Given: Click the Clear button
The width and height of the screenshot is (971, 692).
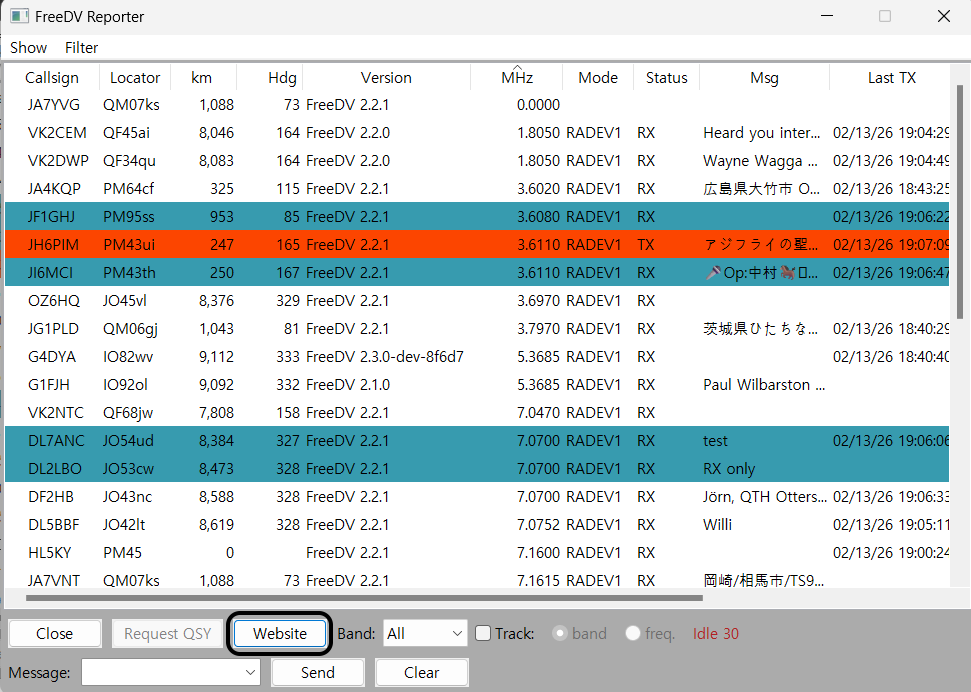Looking at the screenshot, I should point(421,673).
